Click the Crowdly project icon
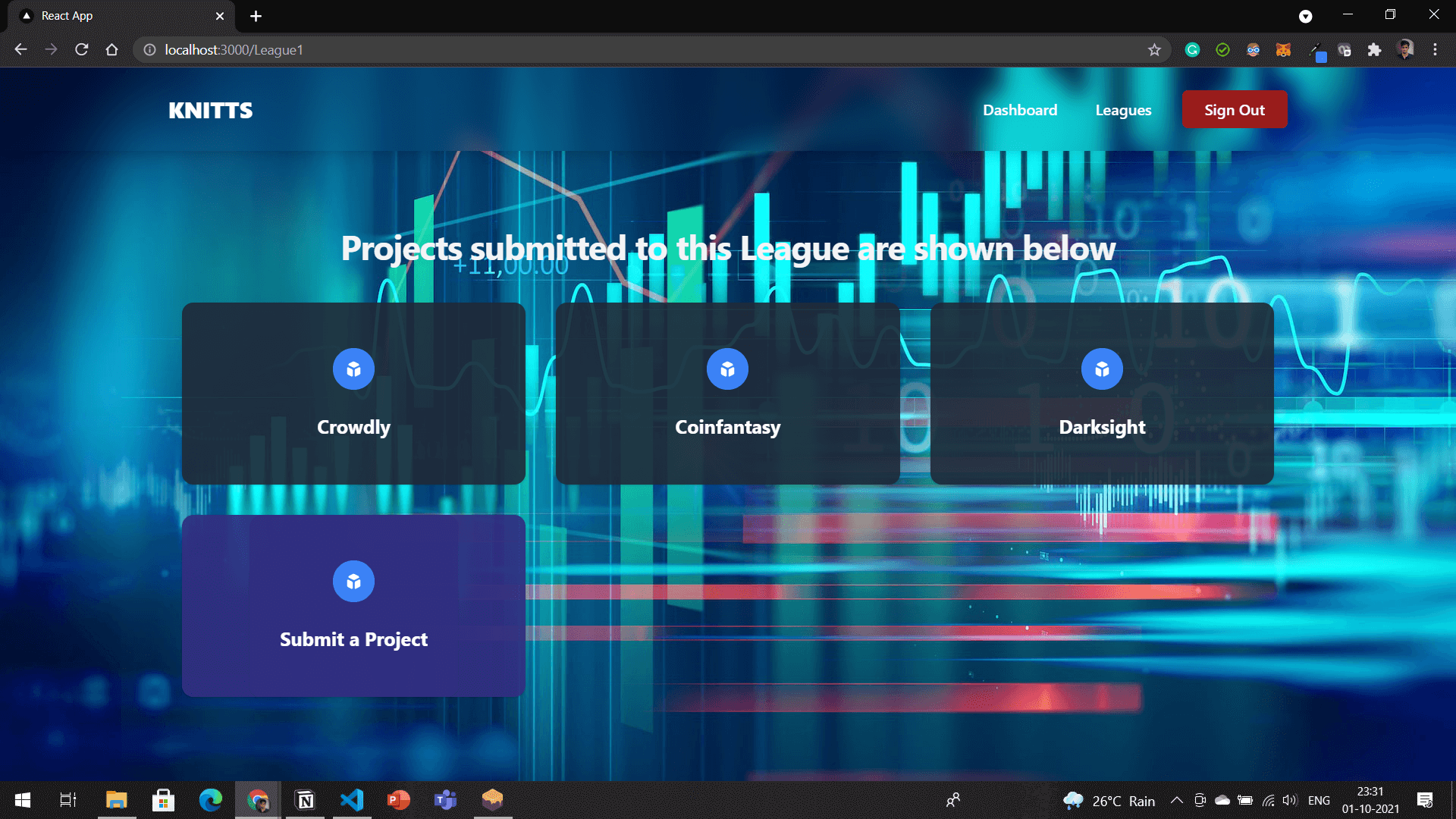 tap(353, 368)
